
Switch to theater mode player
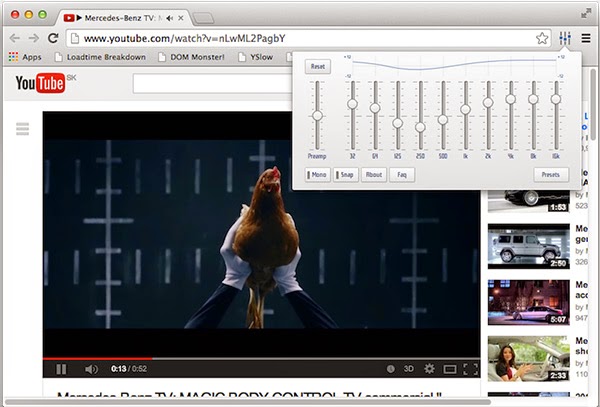point(450,369)
